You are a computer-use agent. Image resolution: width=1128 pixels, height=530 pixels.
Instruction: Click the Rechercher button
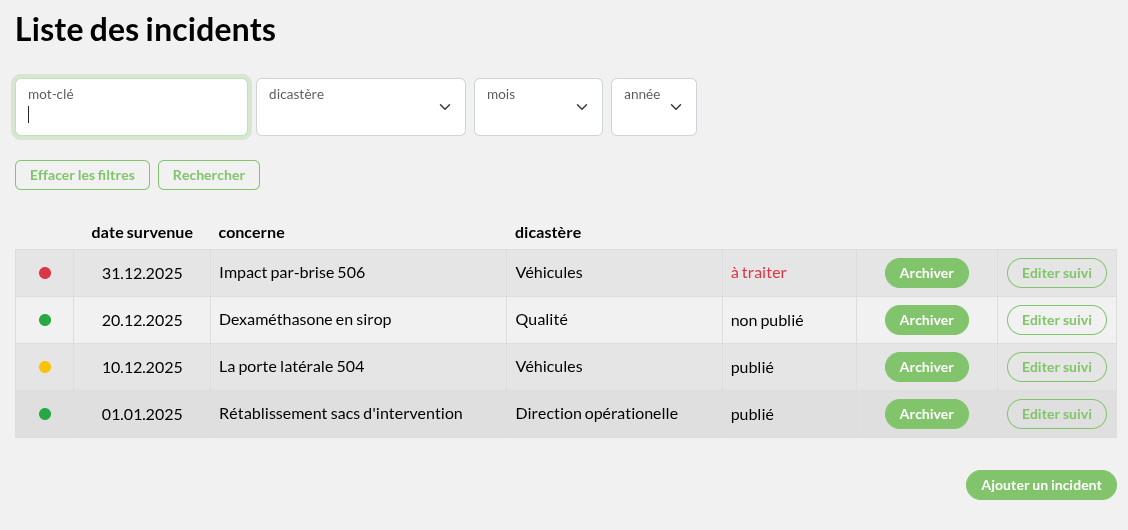tap(209, 175)
